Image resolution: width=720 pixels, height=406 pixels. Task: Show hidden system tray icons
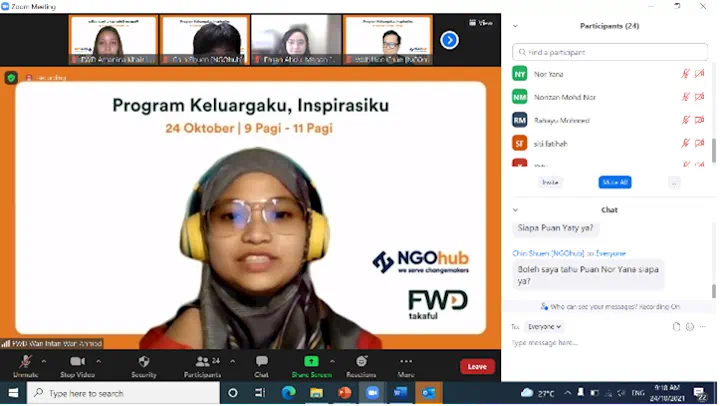click(568, 393)
